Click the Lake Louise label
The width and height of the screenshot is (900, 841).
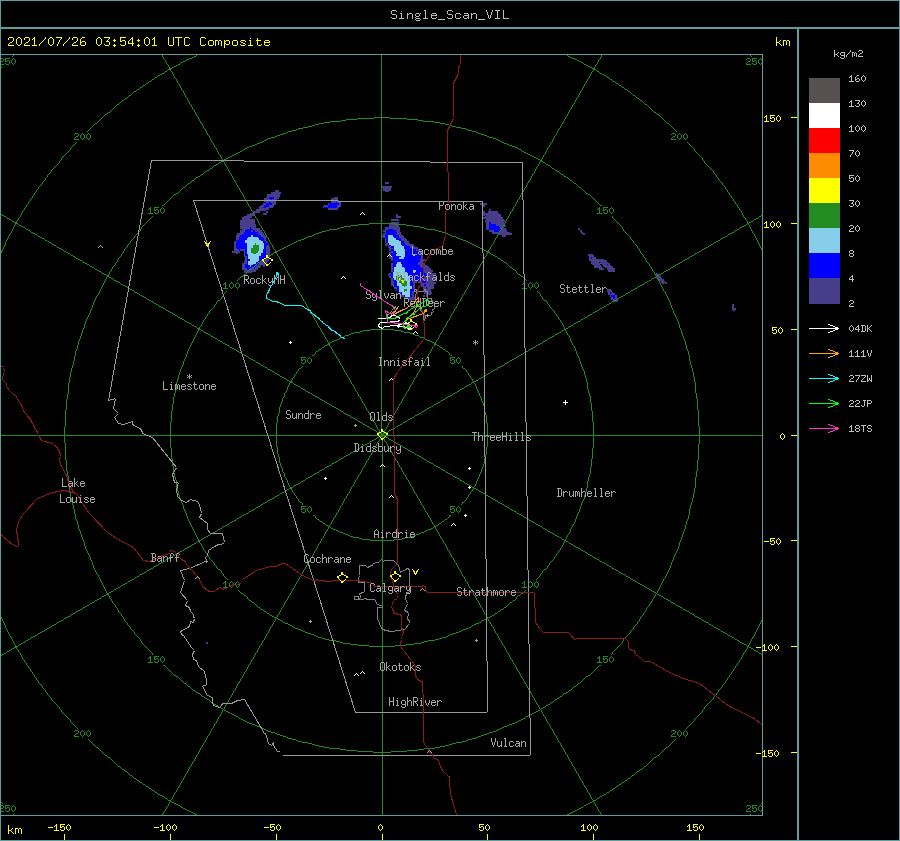pyautogui.click(x=77, y=491)
